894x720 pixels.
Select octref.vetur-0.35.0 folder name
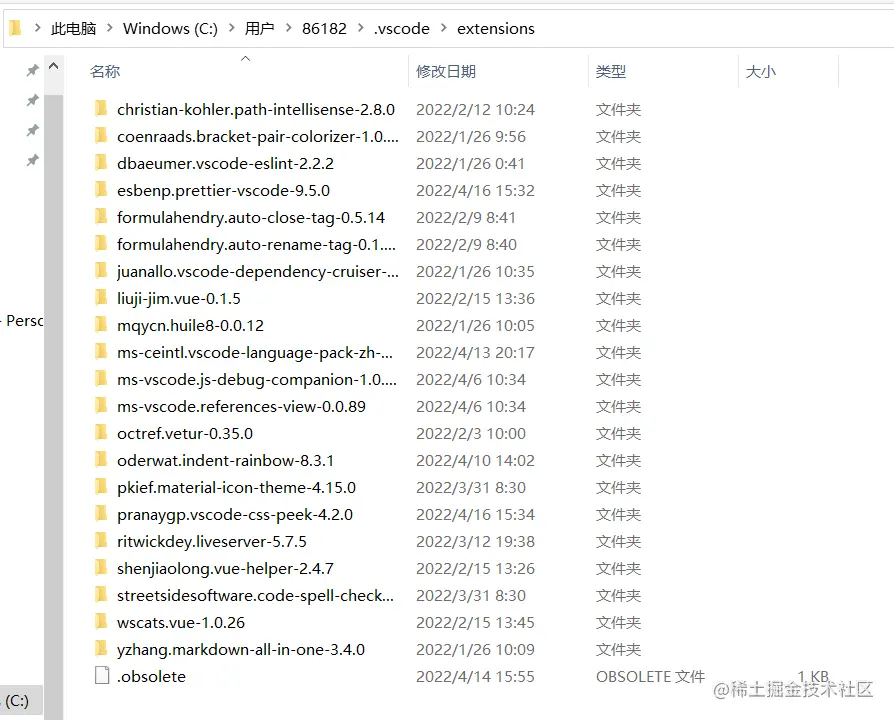(185, 434)
